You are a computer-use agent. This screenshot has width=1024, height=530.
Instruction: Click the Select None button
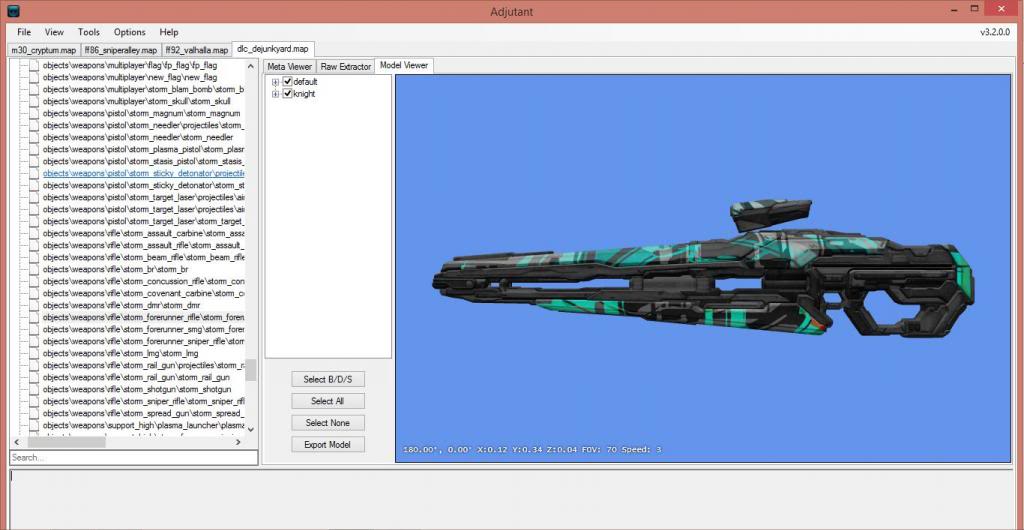tap(328, 422)
